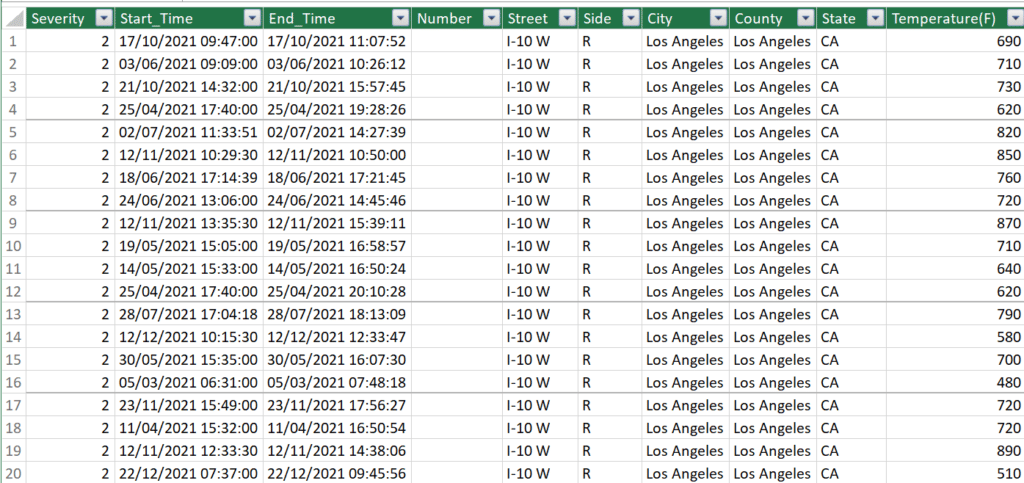1024x483 pixels.
Task: Select end time cell 12/11/2021 15:39:11
Action: (x=338, y=223)
